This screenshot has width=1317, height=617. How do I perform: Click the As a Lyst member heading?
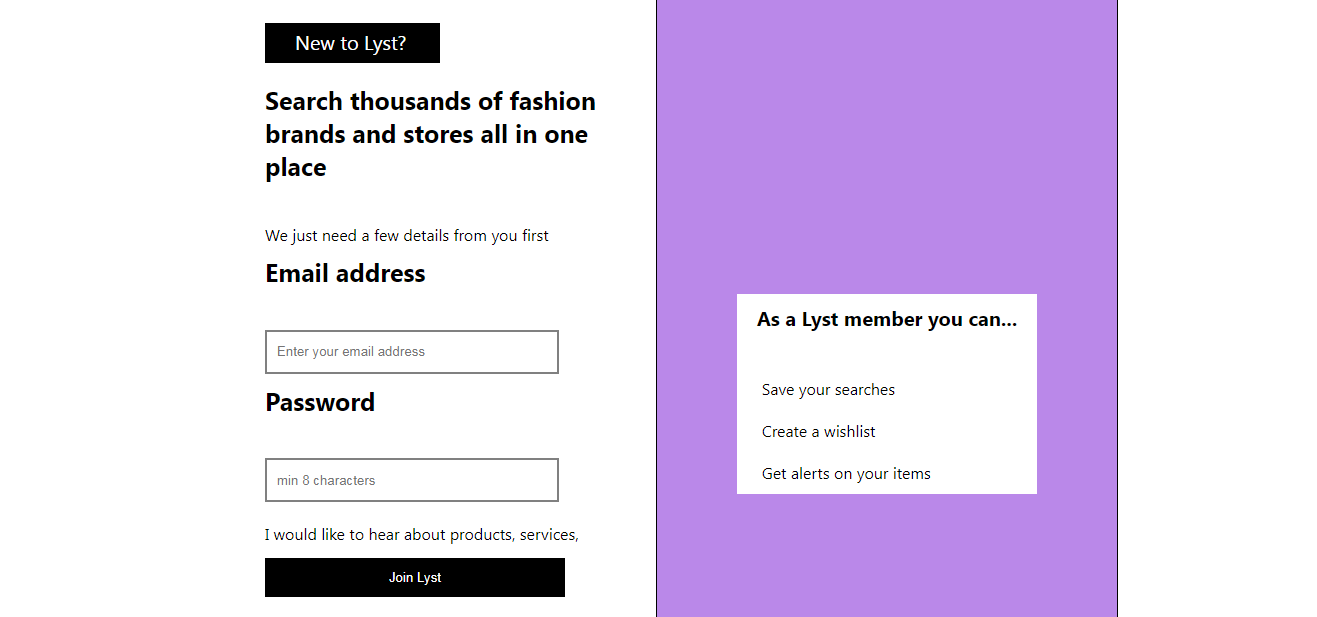pos(887,319)
